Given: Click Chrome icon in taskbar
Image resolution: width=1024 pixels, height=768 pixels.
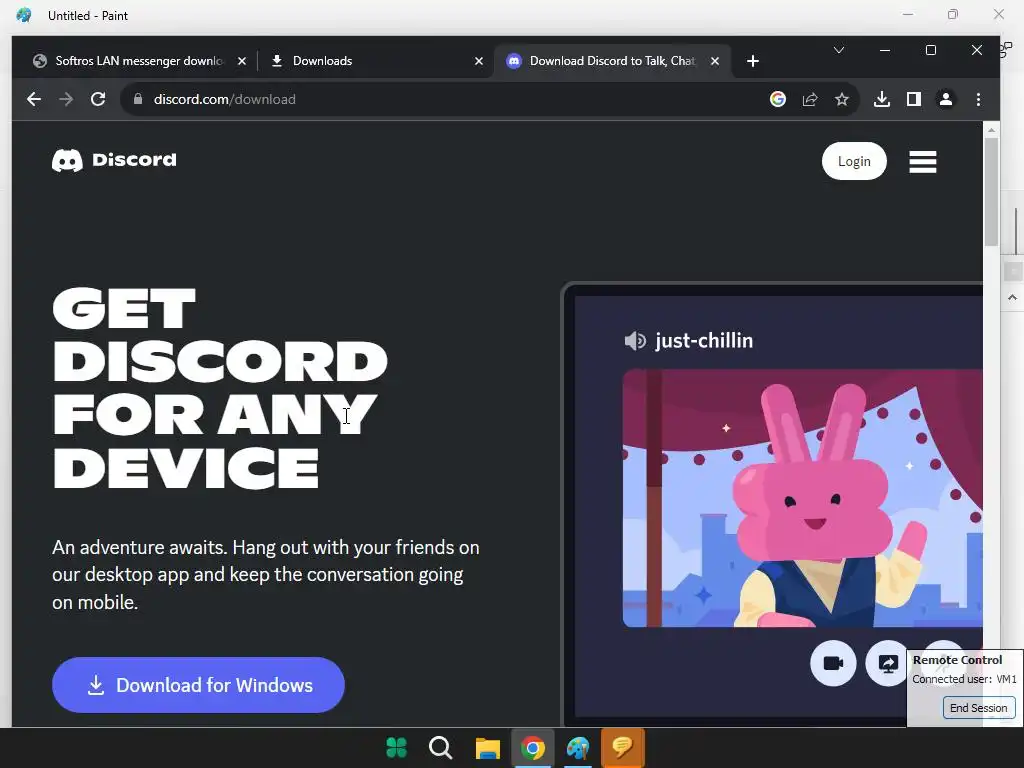Looking at the screenshot, I should pos(533,748).
